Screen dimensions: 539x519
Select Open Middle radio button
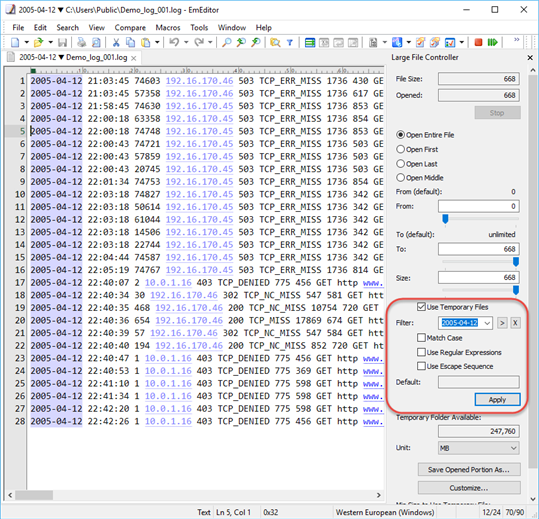point(400,178)
